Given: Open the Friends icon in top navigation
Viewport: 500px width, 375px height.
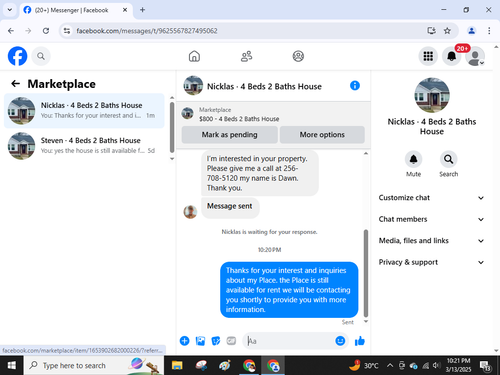Looking at the screenshot, I should [246, 56].
